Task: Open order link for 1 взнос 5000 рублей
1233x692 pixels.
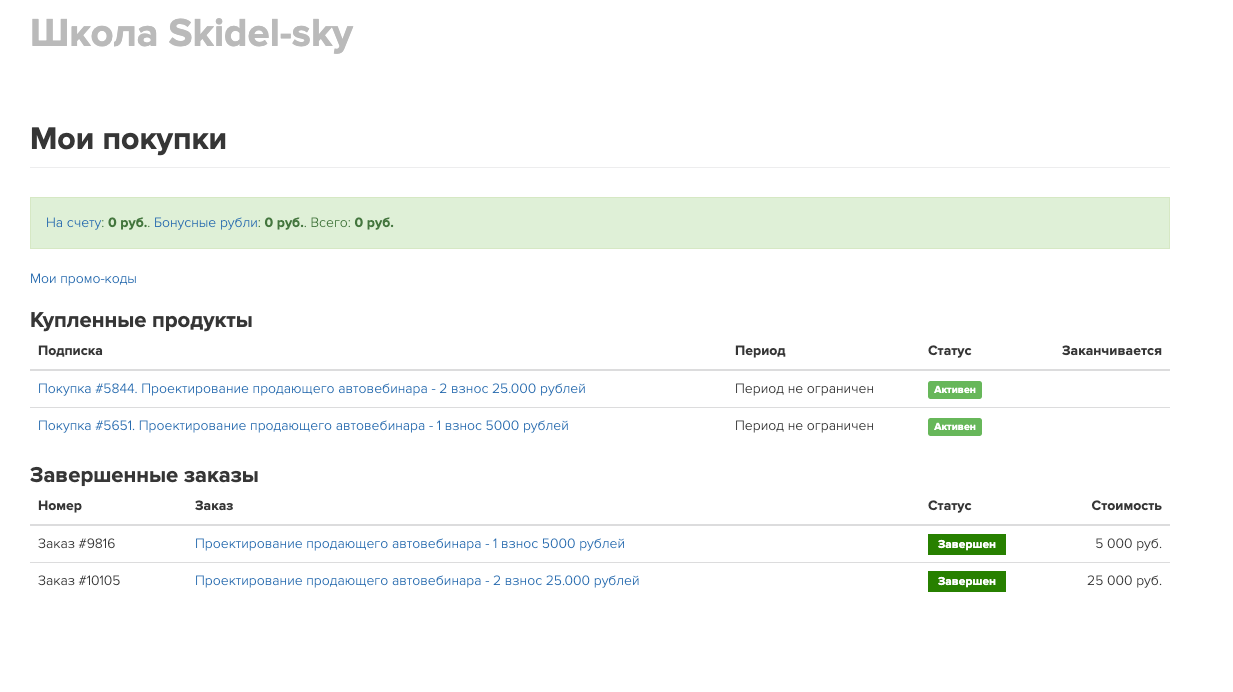Action: click(410, 543)
